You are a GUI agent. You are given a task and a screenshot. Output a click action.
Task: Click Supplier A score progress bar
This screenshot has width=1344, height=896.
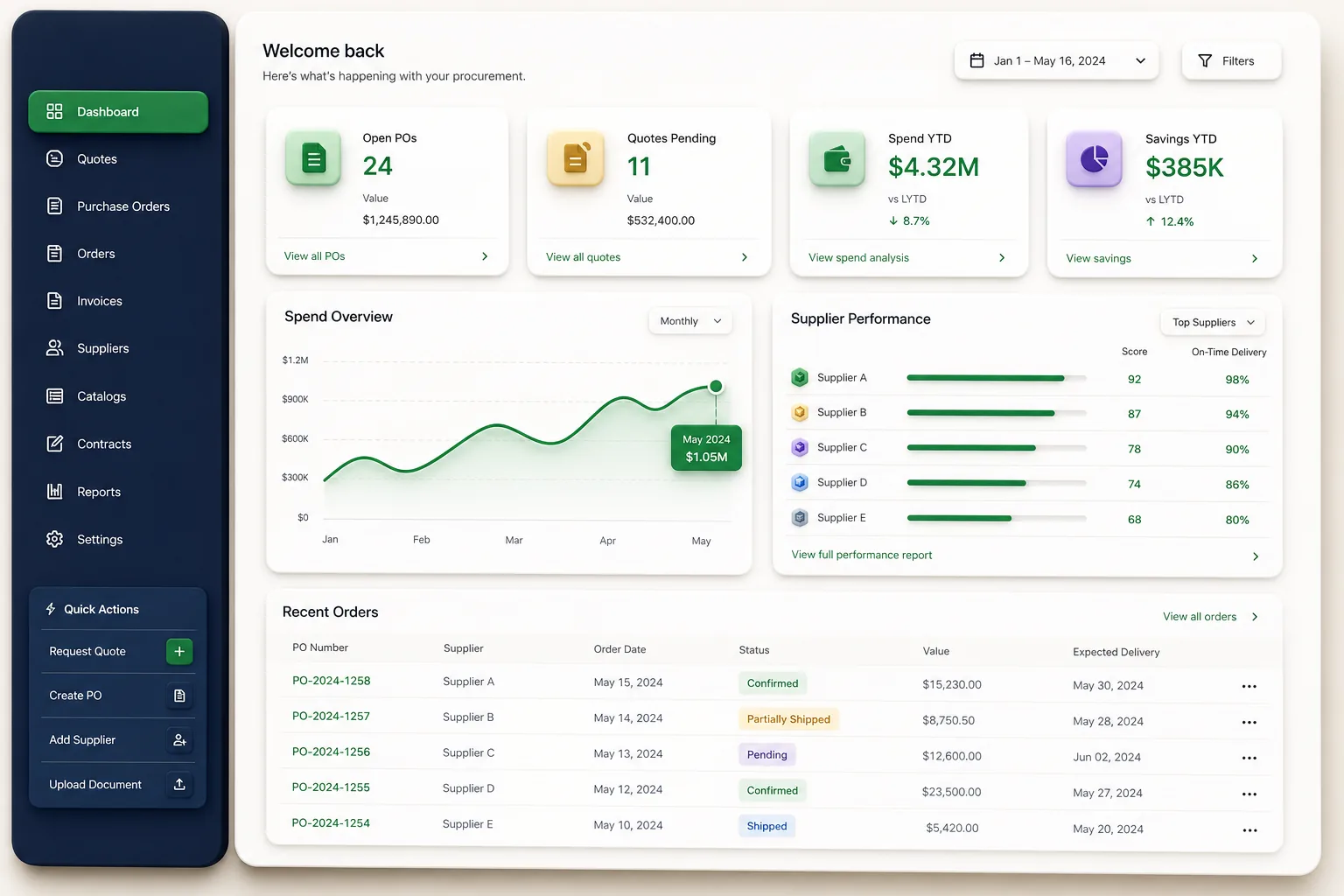click(997, 378)
